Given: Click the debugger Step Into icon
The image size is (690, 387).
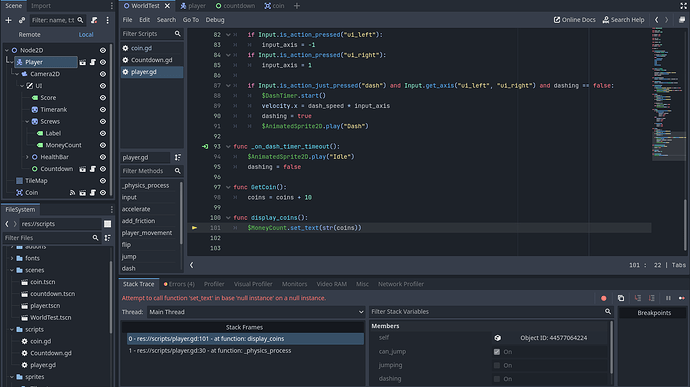Looking at the screenshot, I should pos(638,298).
